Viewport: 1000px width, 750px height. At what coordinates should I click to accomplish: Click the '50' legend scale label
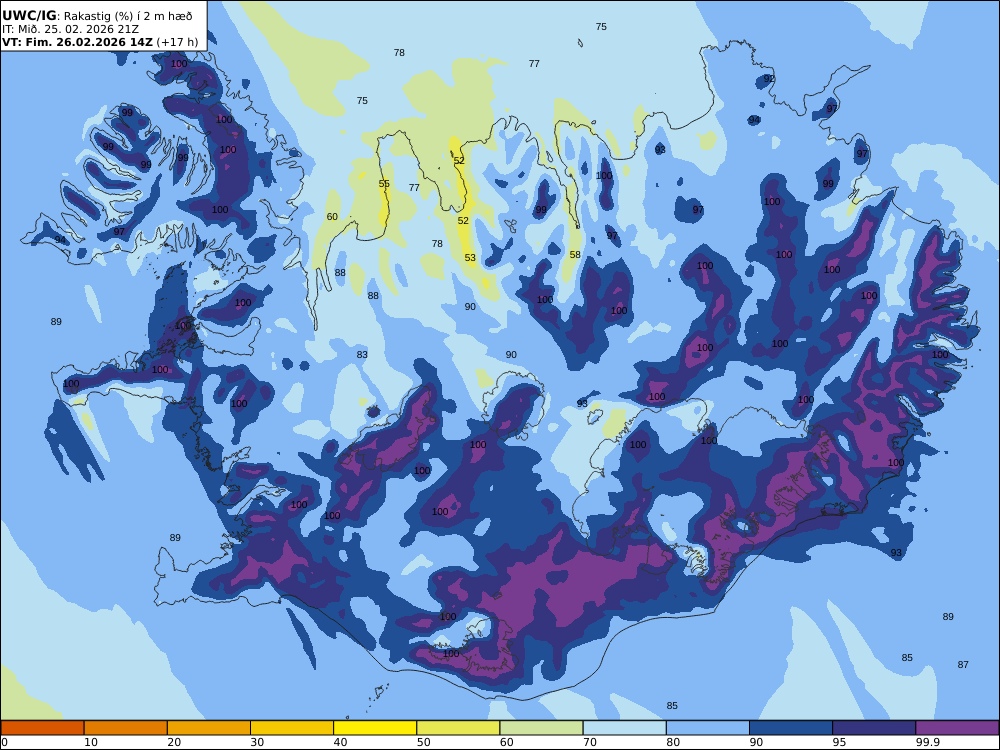click(x=423, y=742)
